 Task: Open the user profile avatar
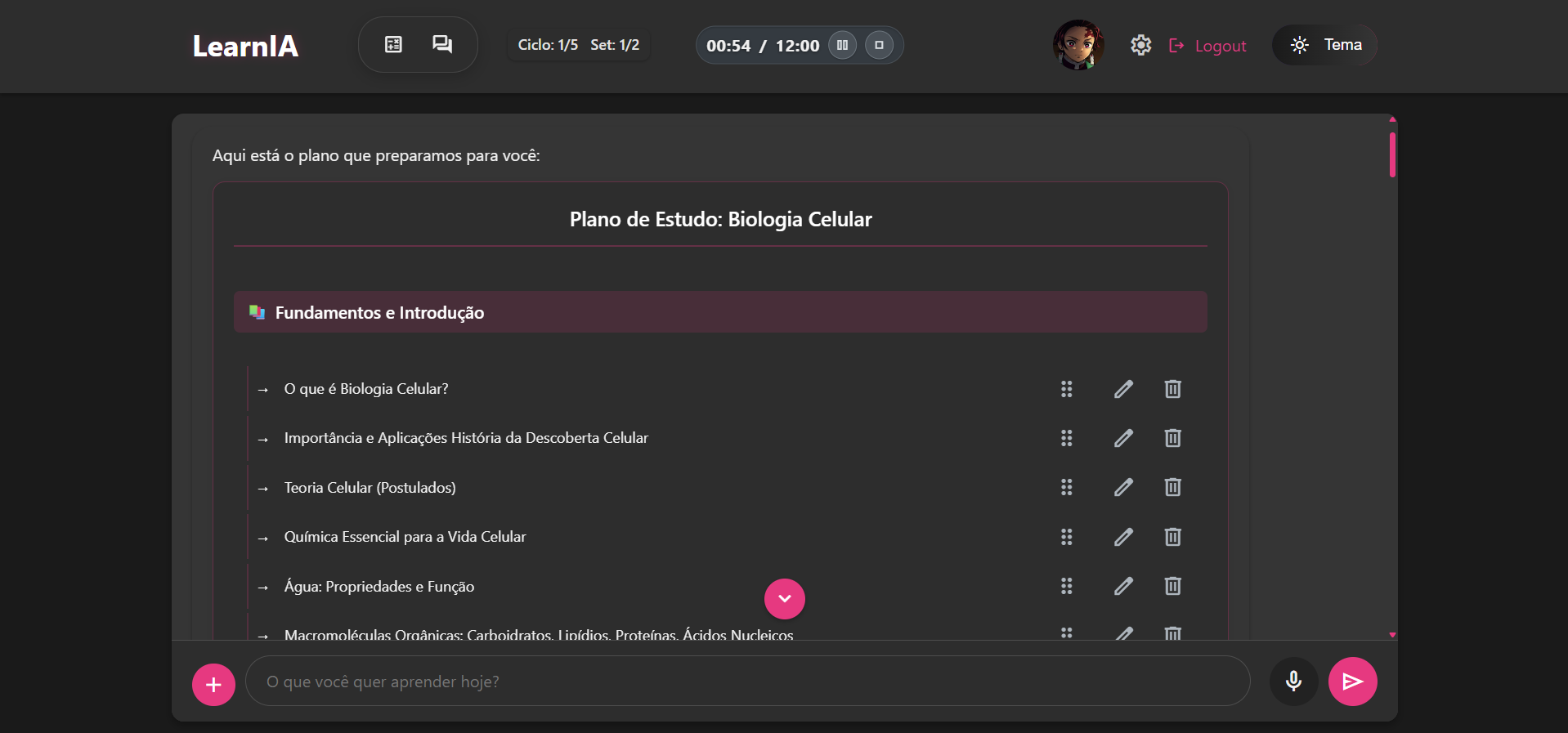coord(1078,45)
